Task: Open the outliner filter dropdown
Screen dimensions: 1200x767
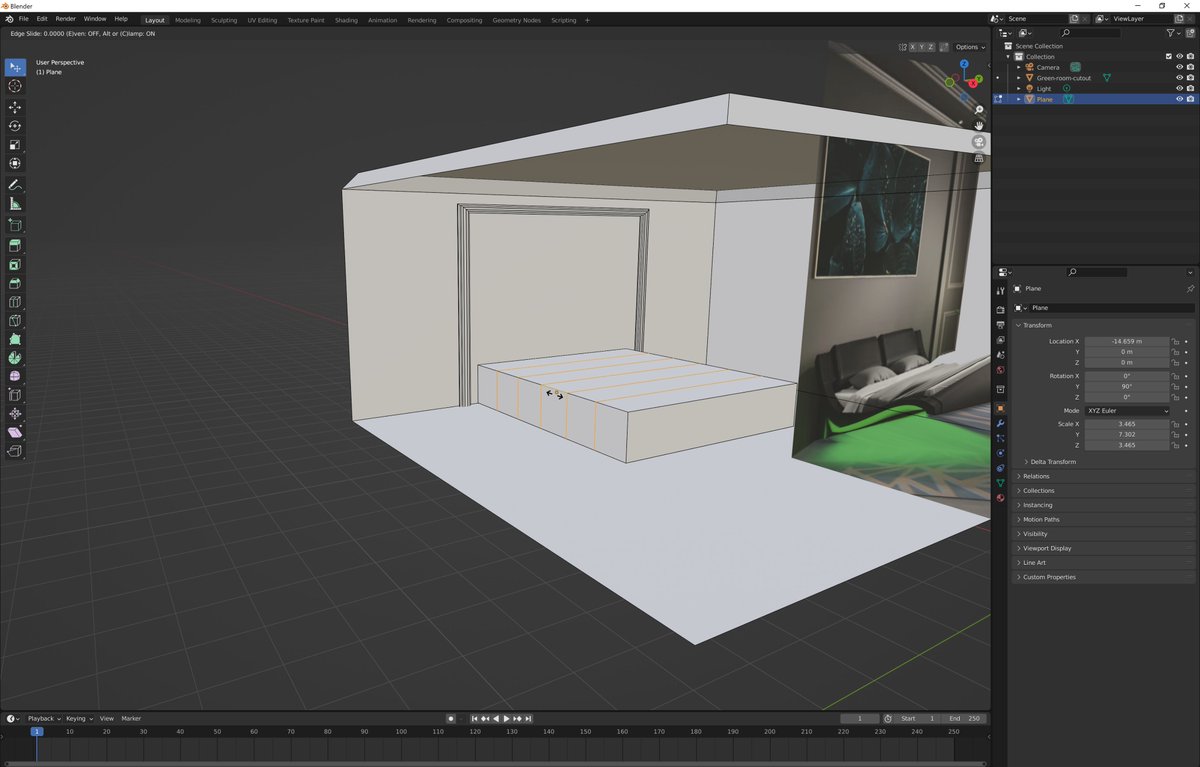Action: [1174, 33]
